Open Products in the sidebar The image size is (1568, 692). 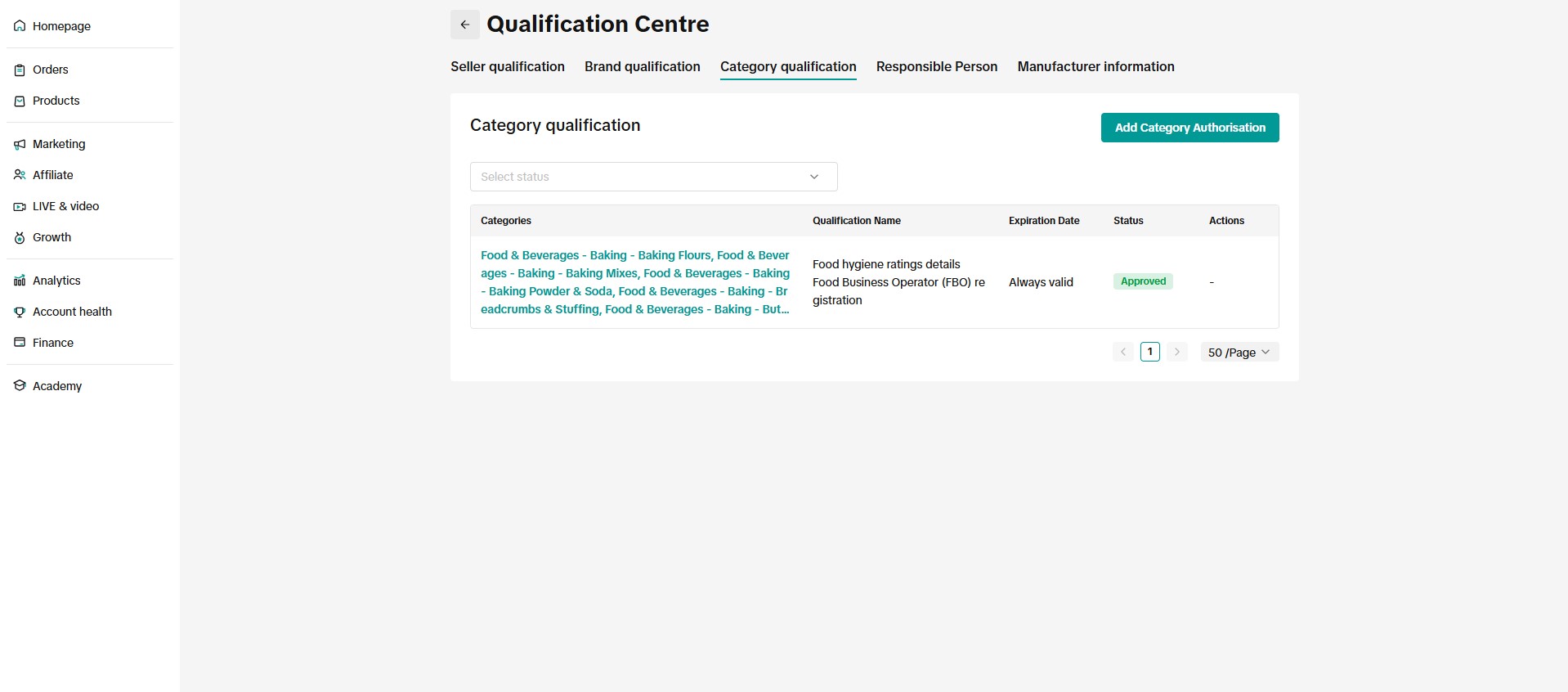tap(56, 101)
